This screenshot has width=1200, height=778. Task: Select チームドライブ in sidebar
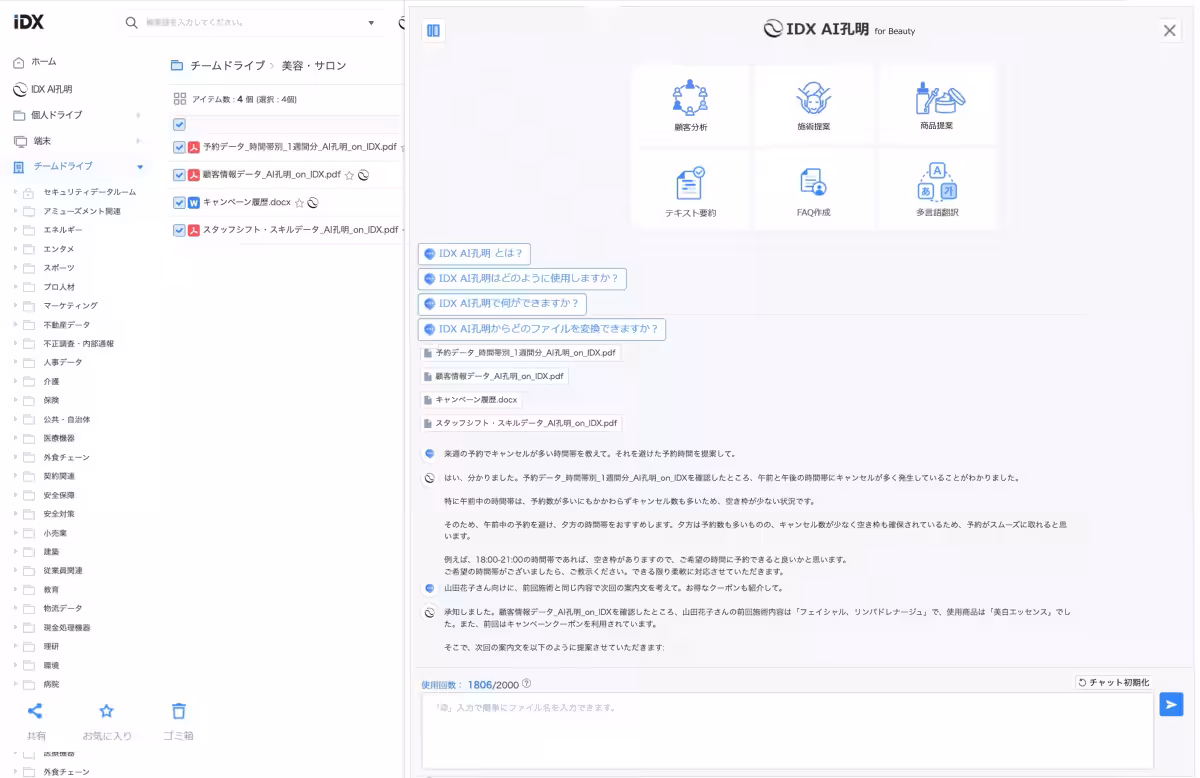coord(53,167)
